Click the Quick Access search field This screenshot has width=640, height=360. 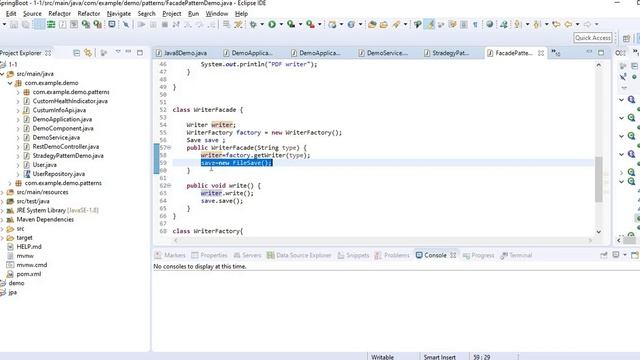[x=593, y=38]
